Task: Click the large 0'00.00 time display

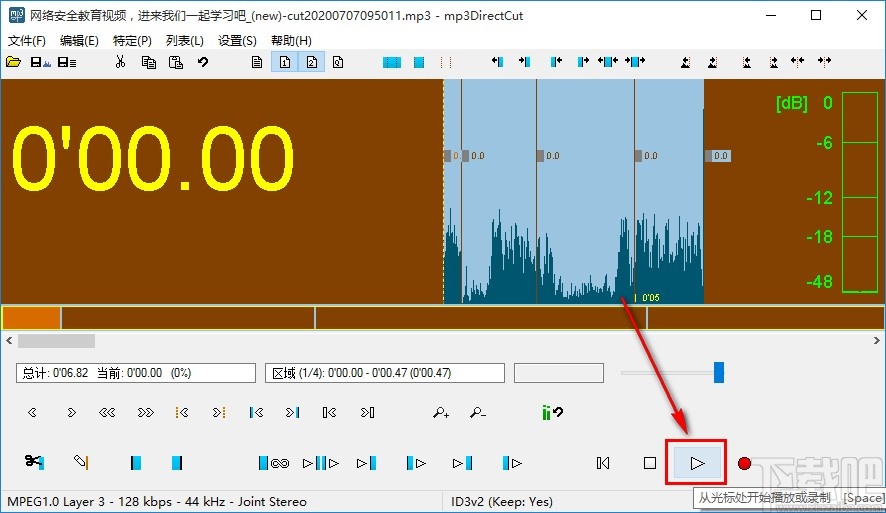Action: (x=153, y=158)
